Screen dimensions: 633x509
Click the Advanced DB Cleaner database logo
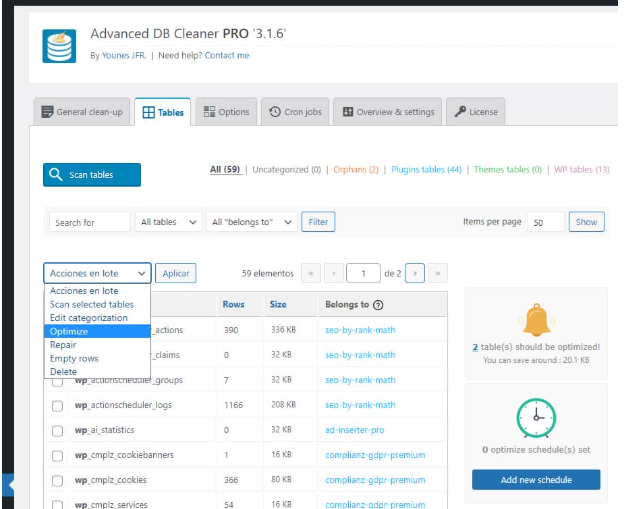click(59, 46)
